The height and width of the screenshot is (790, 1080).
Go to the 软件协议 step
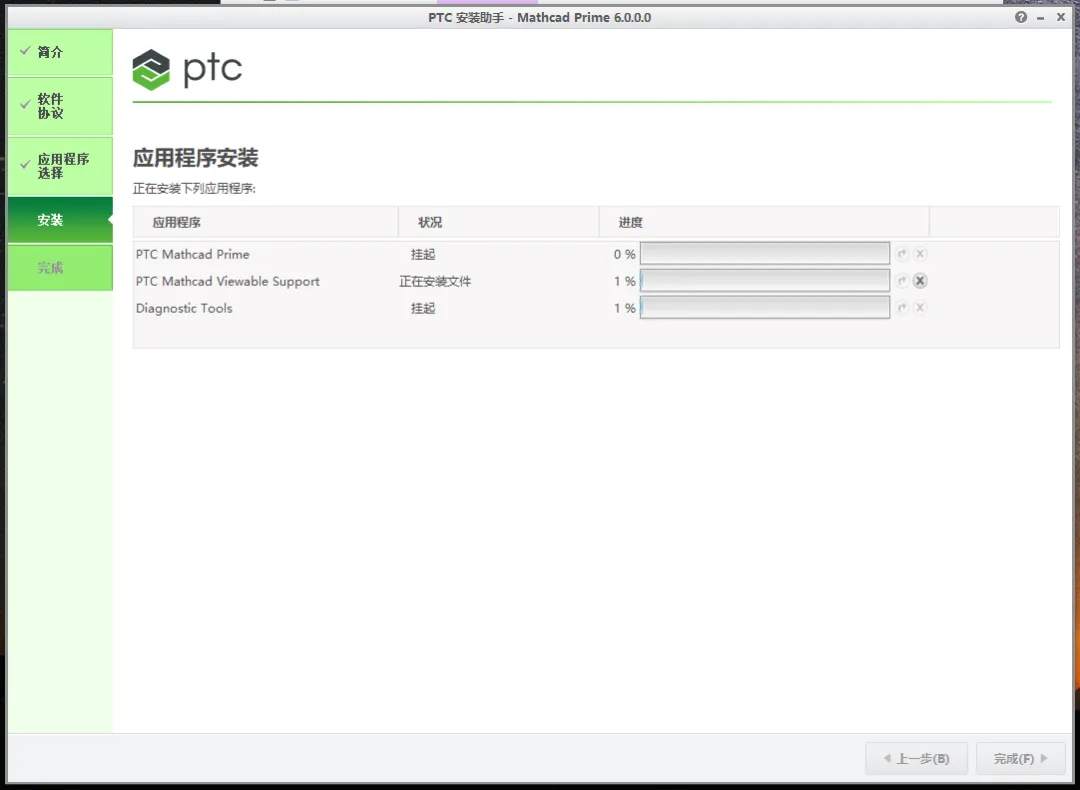pyautogui.click(x=61, y=106)
